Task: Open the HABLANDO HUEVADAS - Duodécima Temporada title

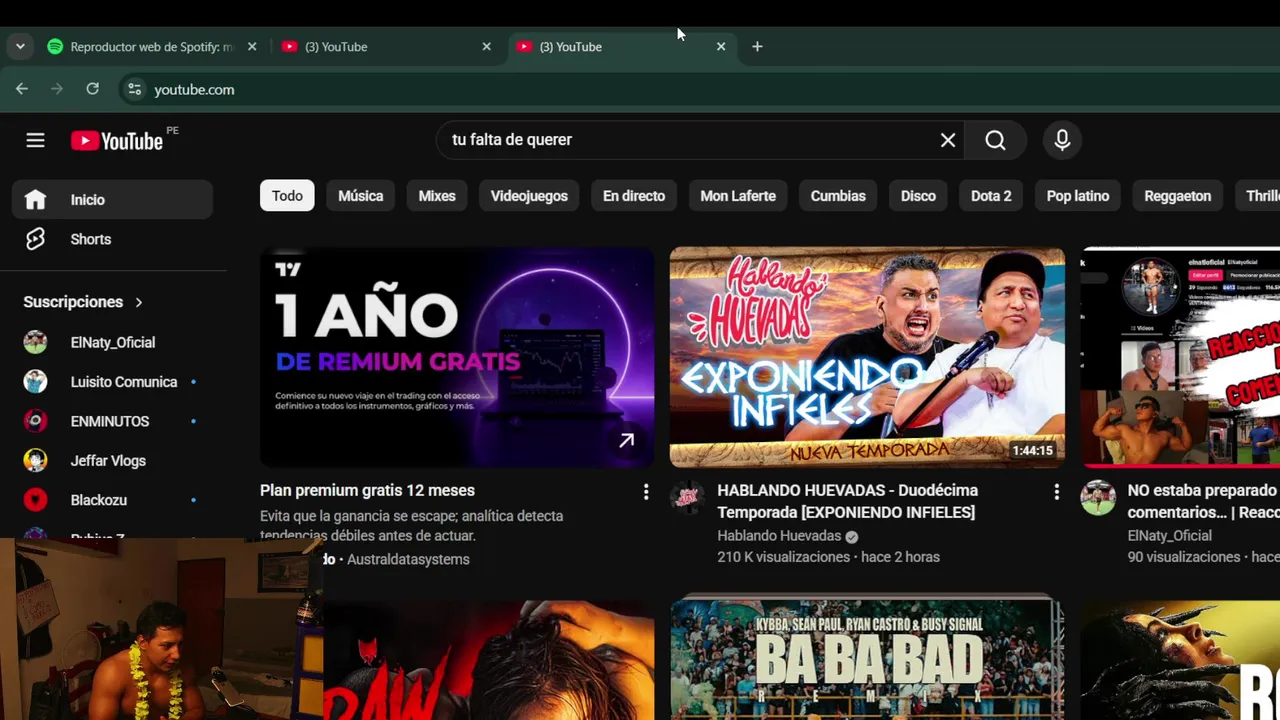Action: coord(848,501)
